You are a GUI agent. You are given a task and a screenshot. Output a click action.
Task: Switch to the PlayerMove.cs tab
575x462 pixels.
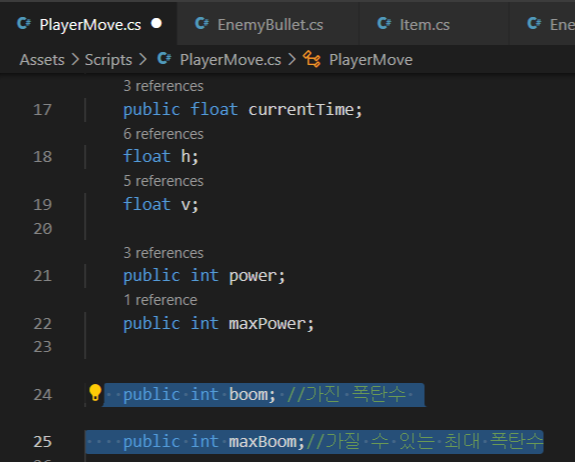(90, 25)
